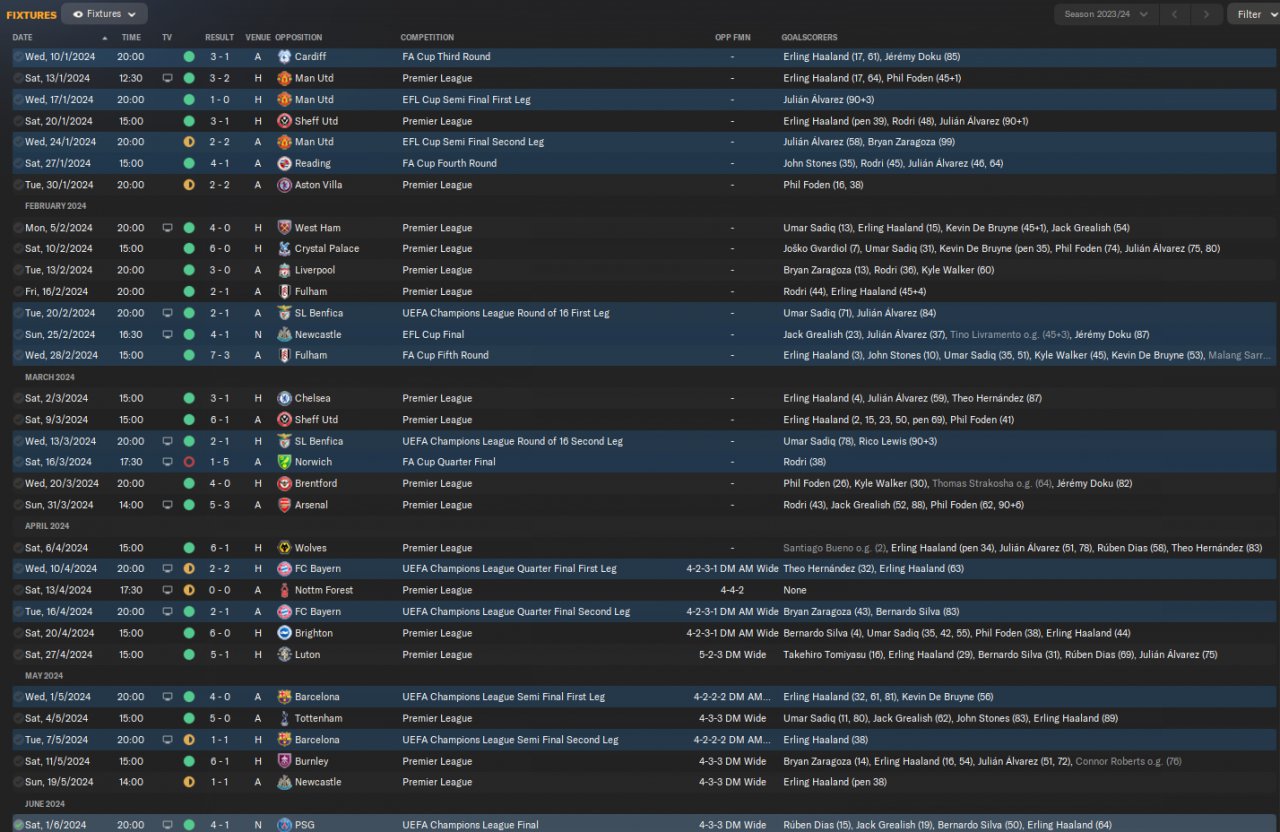Open the Fixtures view dropdown
The image size is (1280, 832).
[104, 14]
